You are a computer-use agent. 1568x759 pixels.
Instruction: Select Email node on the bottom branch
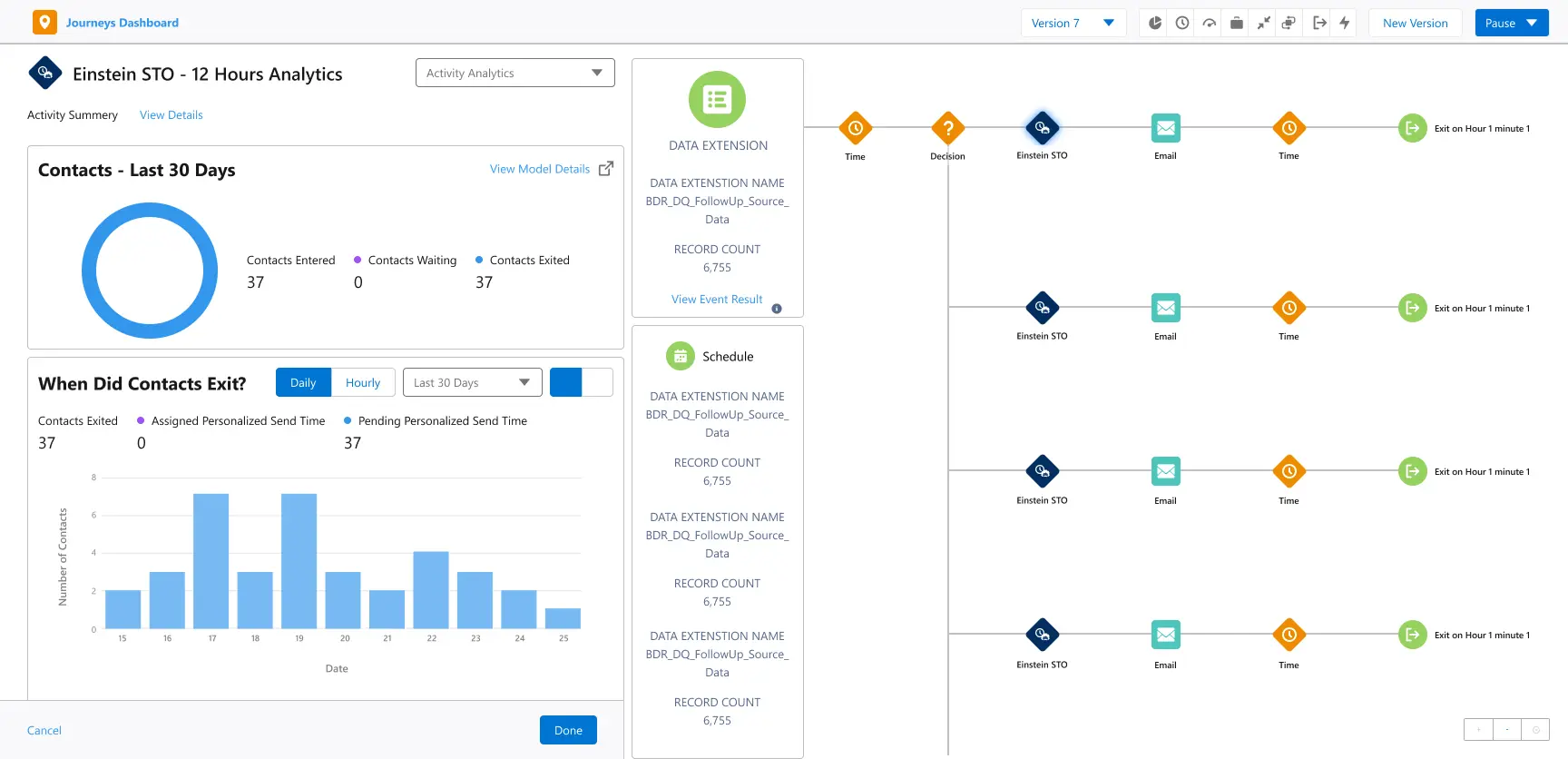(x=1166, y=635)
